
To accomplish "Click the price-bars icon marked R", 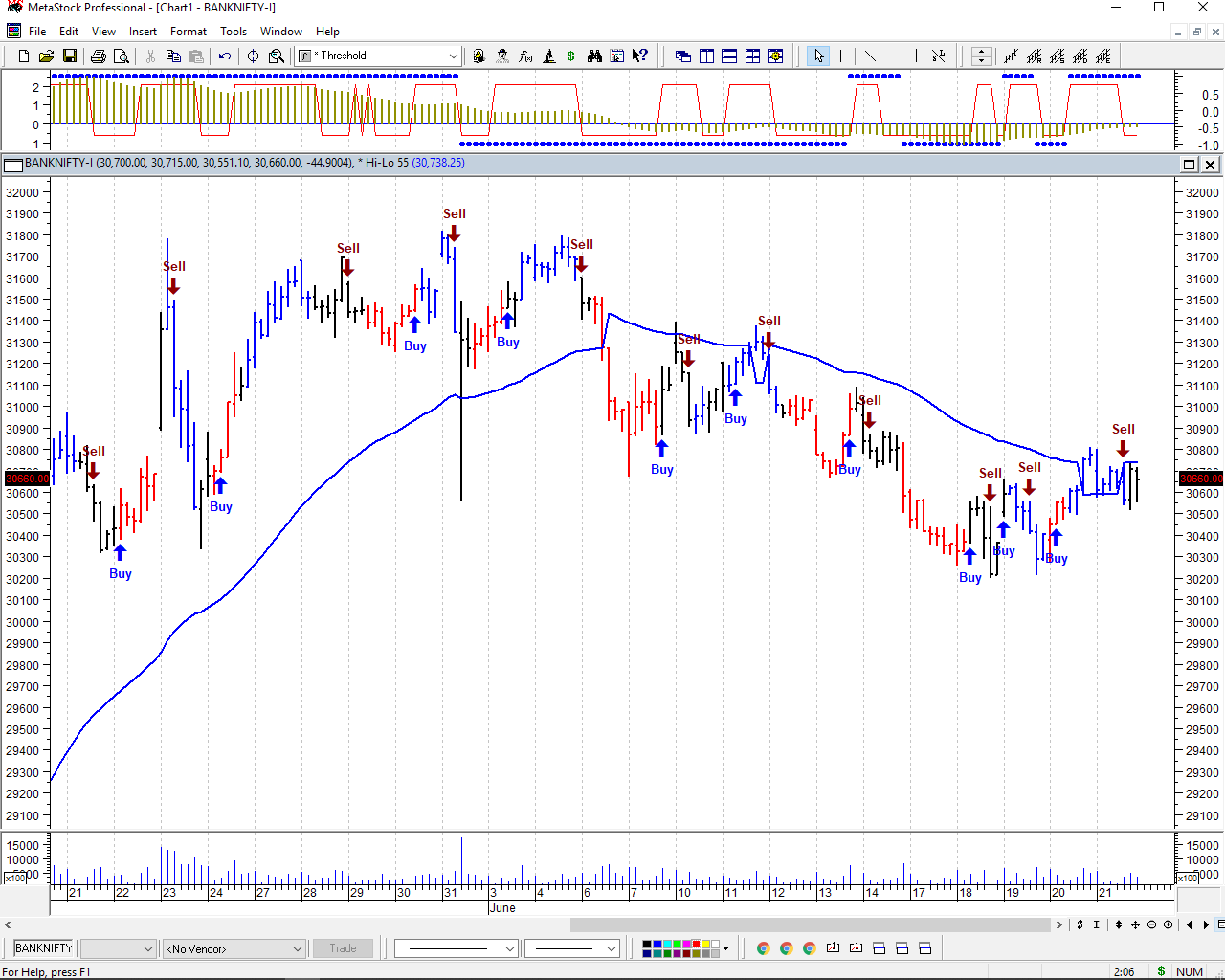I will (x=1034, y=56).
